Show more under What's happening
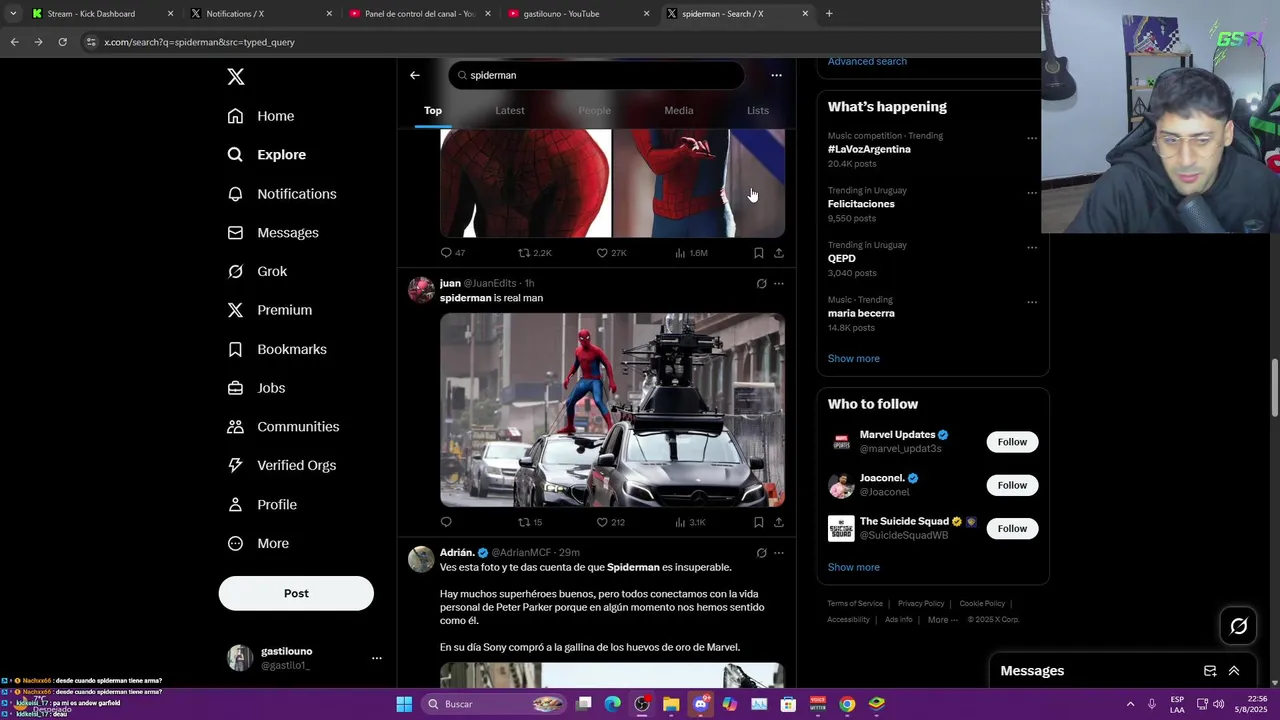Viewport: 1280px width, 720px height. 853,358
